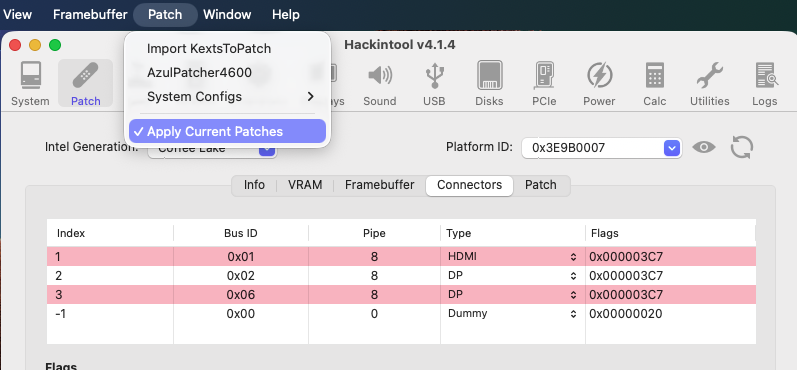Image resolution: width=797 pixels, height=370 pixels.
Task: Open the Power toolbar section
Action: [x=599, y=83]
